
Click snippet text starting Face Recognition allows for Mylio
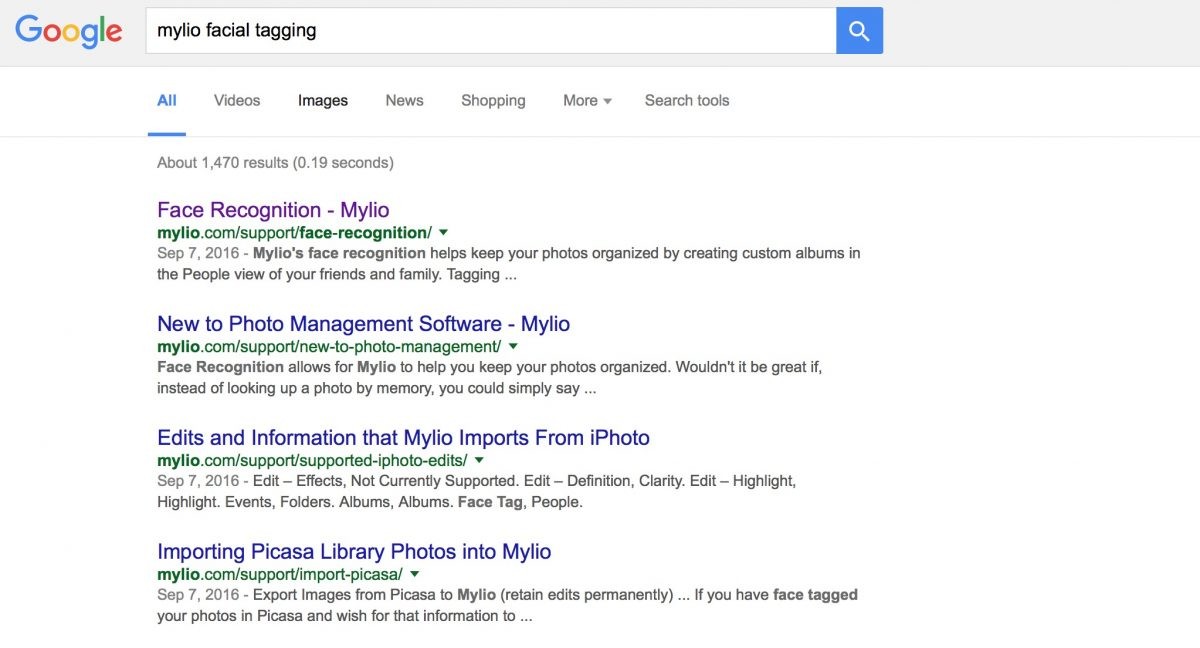click(490, 377)
